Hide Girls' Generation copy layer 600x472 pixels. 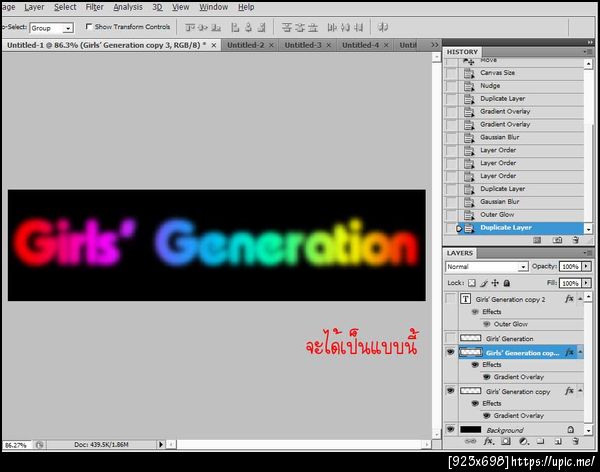(x=451, y=390)
